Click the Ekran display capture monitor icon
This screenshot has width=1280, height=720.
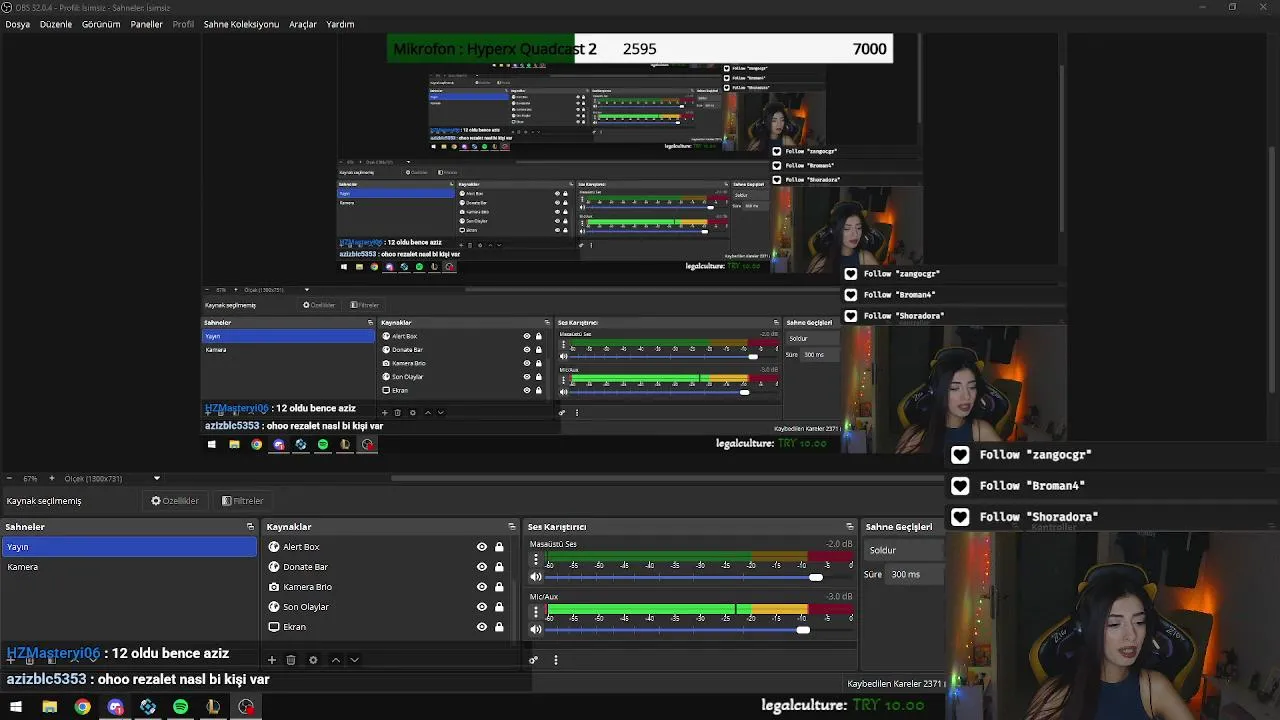274,627
